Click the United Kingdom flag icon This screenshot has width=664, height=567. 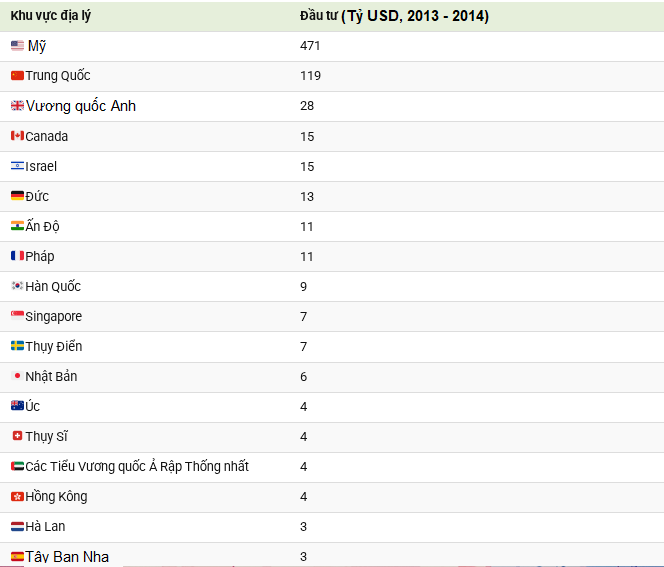click(17, 106)
